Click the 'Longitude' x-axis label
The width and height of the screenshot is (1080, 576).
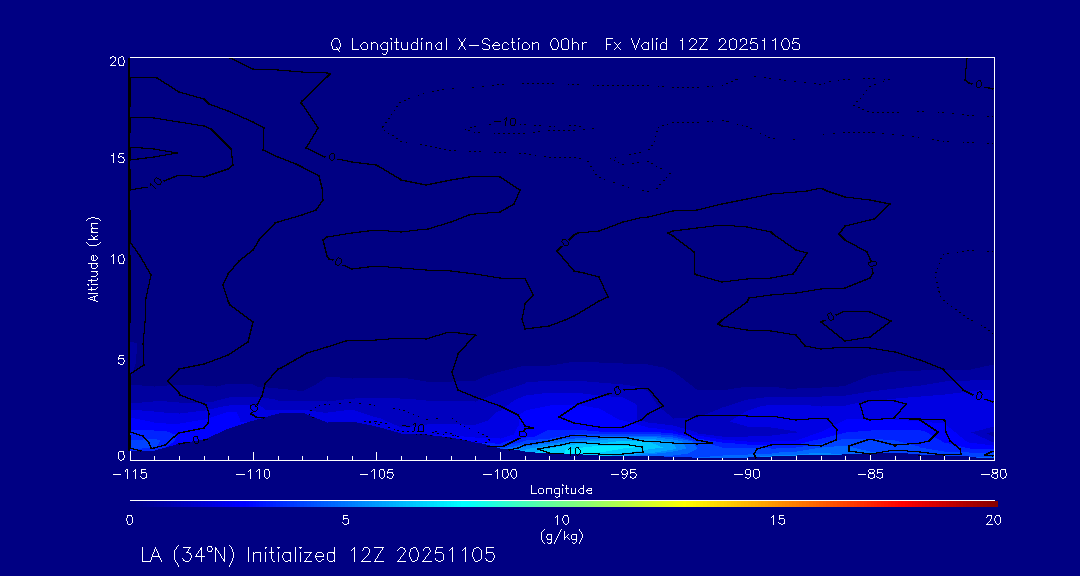coord(561,490)
